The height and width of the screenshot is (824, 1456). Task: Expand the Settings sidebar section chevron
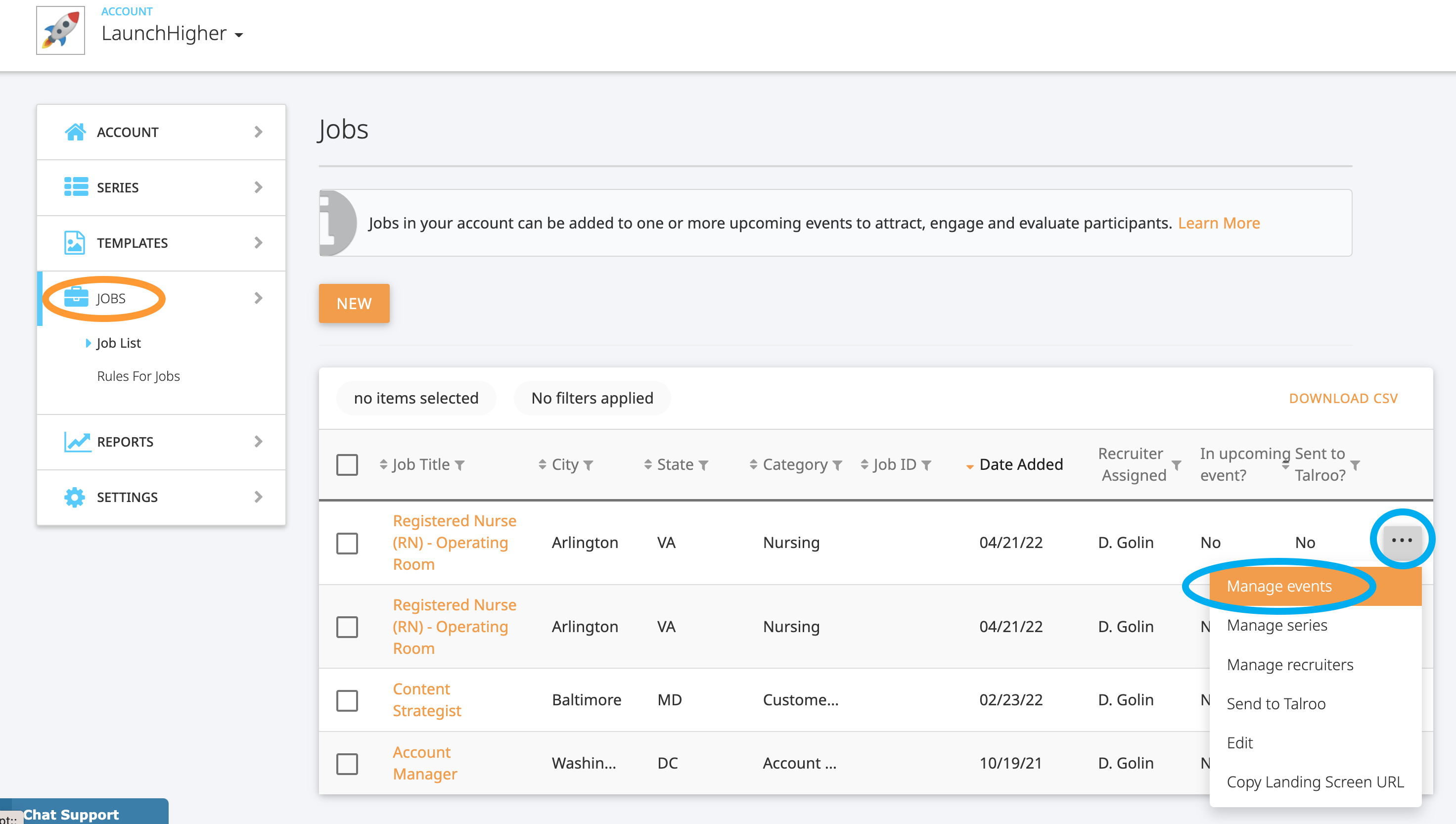259,497
